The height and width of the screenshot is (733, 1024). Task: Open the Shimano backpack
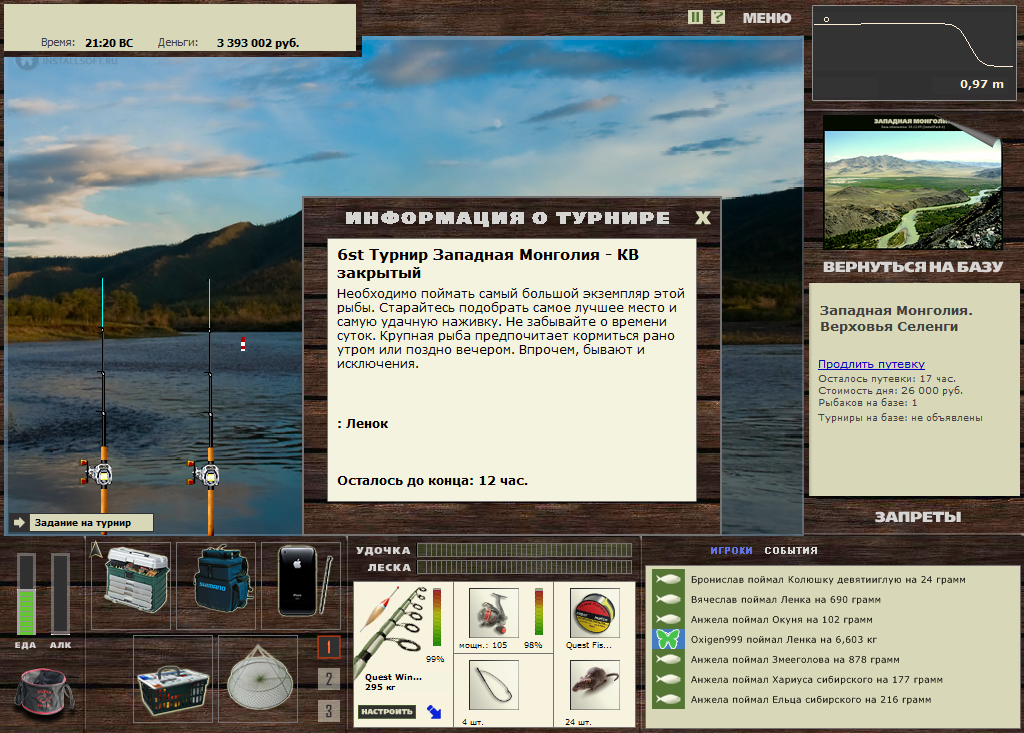221,581
